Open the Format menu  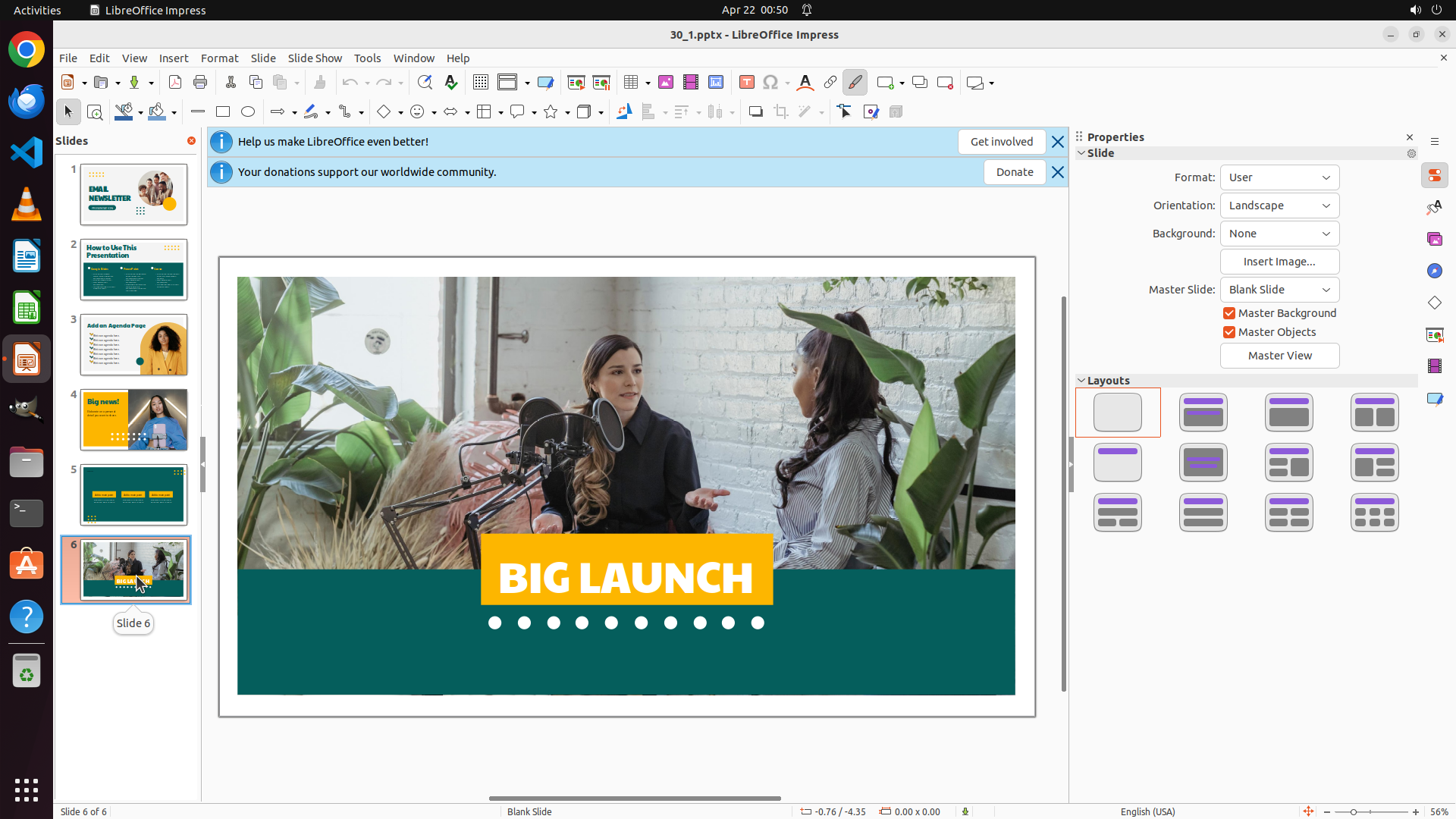click(219, 58)
